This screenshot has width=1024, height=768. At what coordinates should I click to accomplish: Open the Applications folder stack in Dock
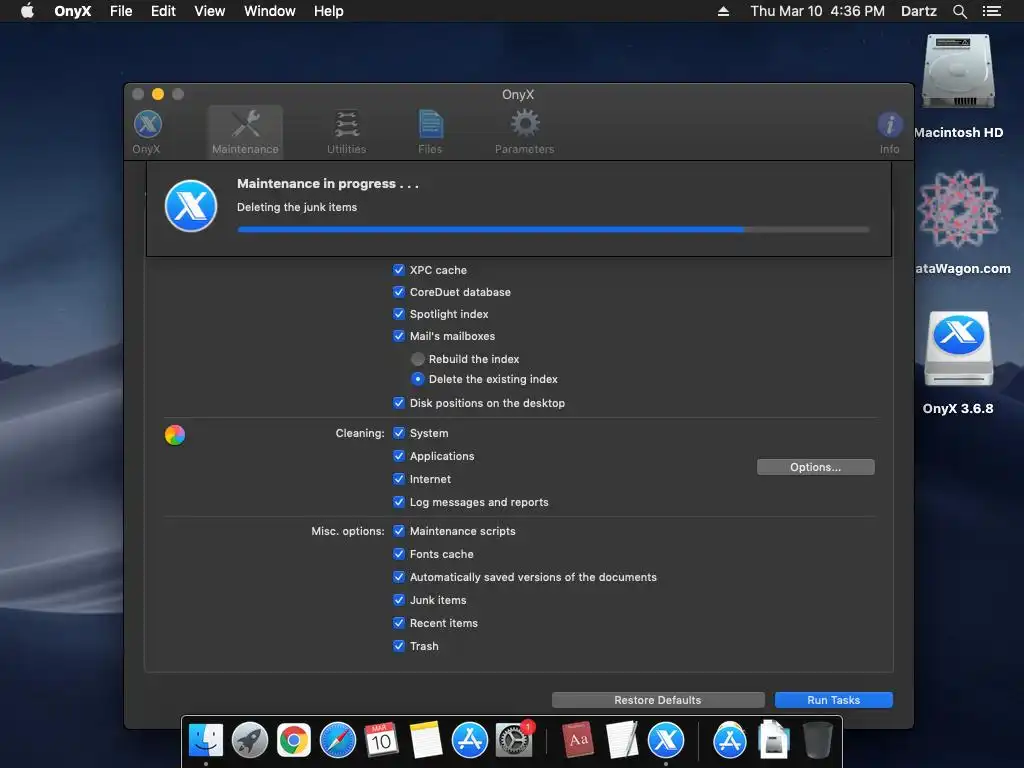[729, 741]
